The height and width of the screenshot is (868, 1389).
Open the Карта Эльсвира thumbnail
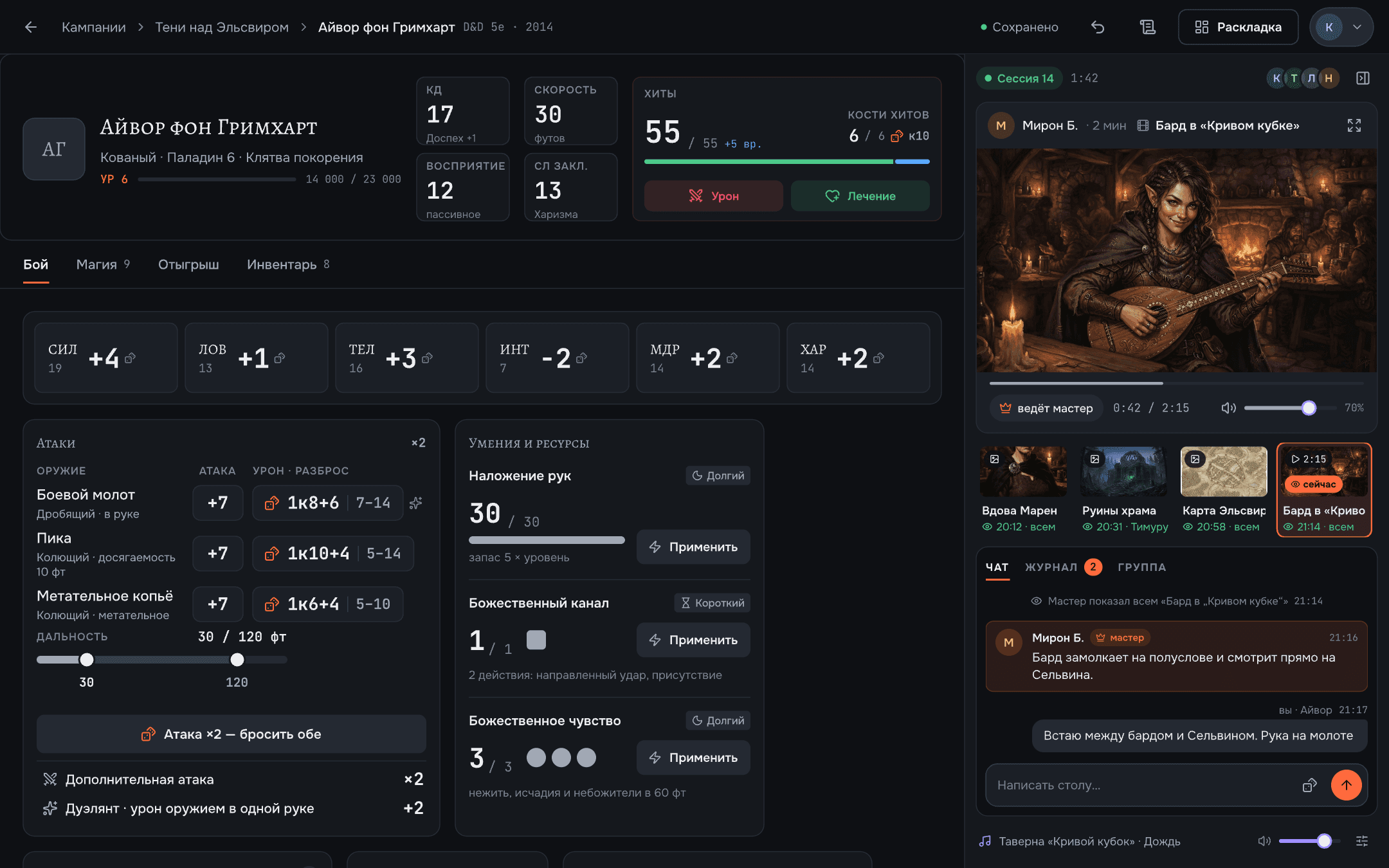click(x=1224, y=490)
